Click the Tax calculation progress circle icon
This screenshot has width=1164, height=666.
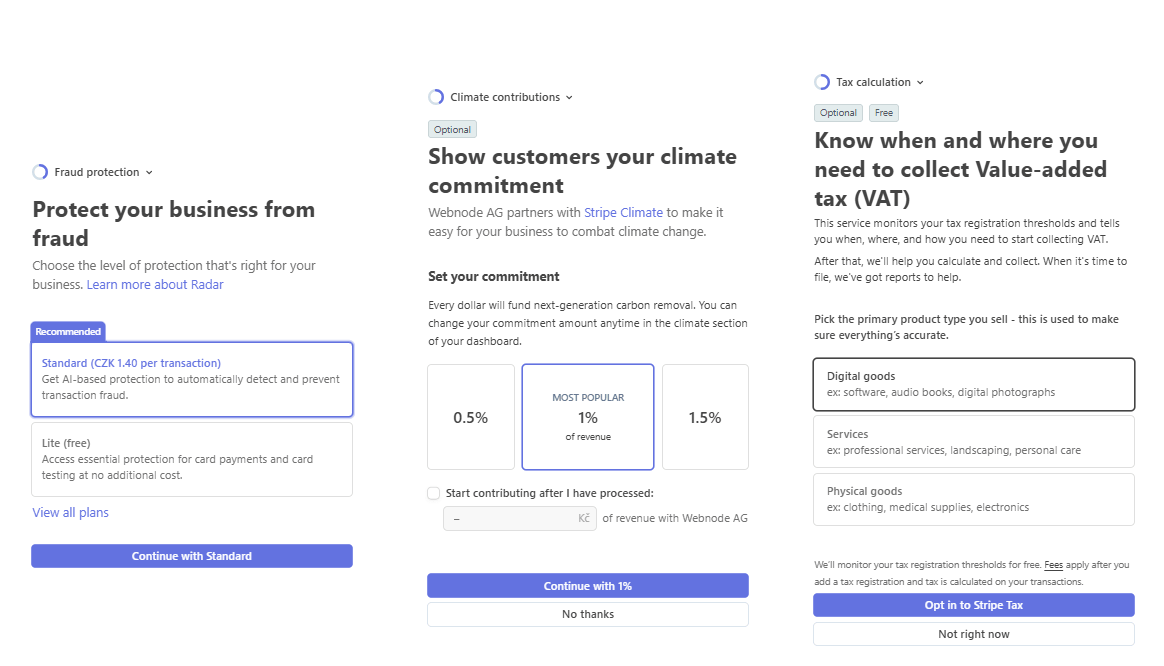[822, 82]
